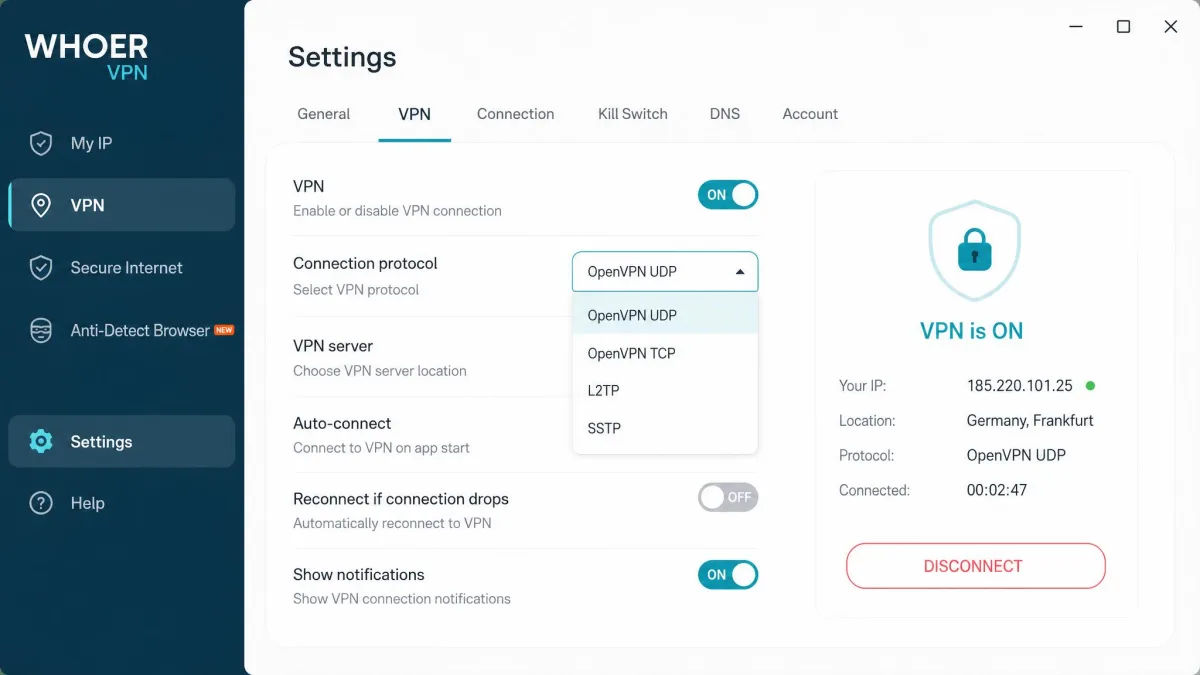Viewport: 1200px width, 675px height.
Task: Choose SSTP from protocol list
Action: [x=665, y=428]
